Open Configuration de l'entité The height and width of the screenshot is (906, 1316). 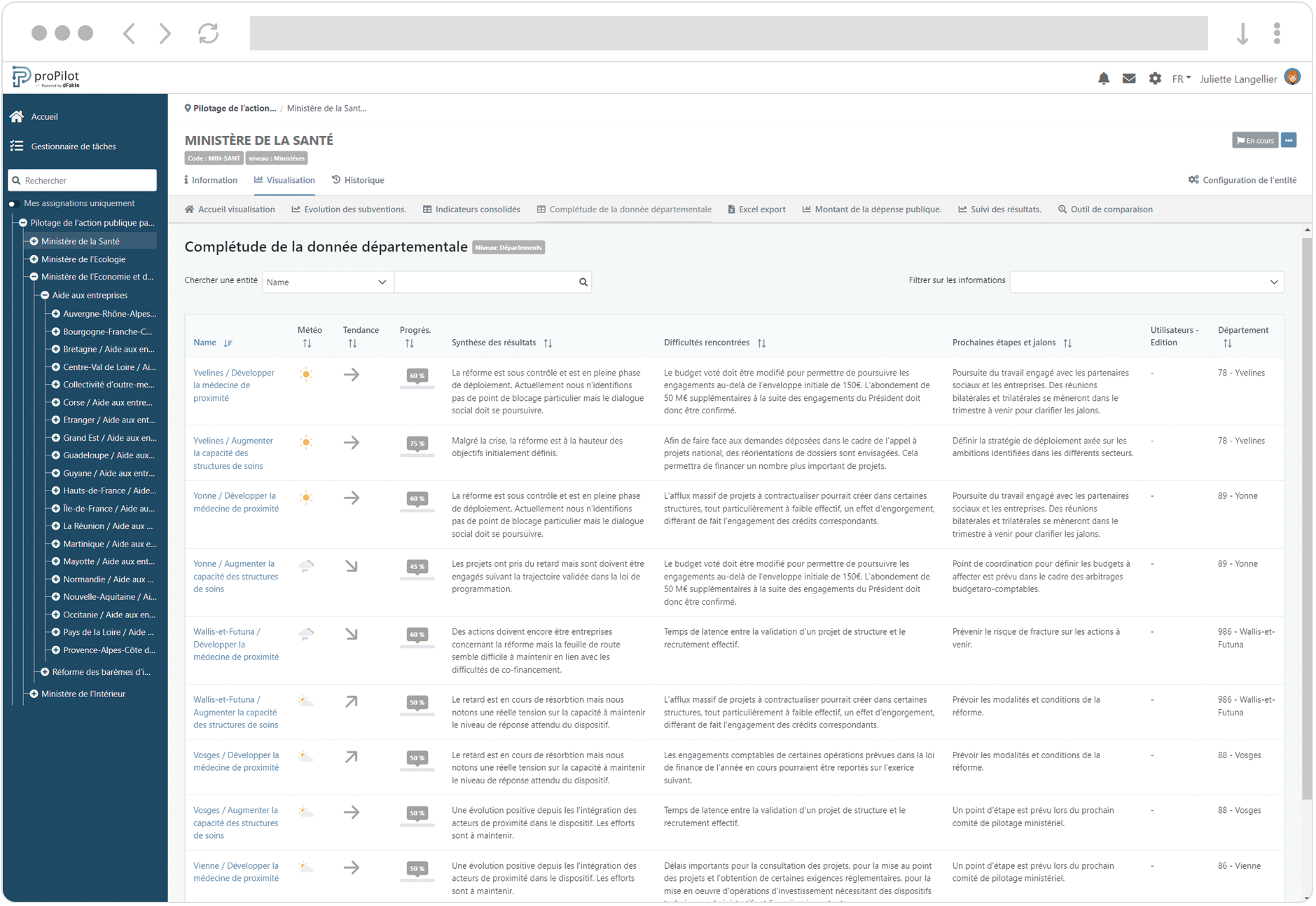(x=1242, y=179)
